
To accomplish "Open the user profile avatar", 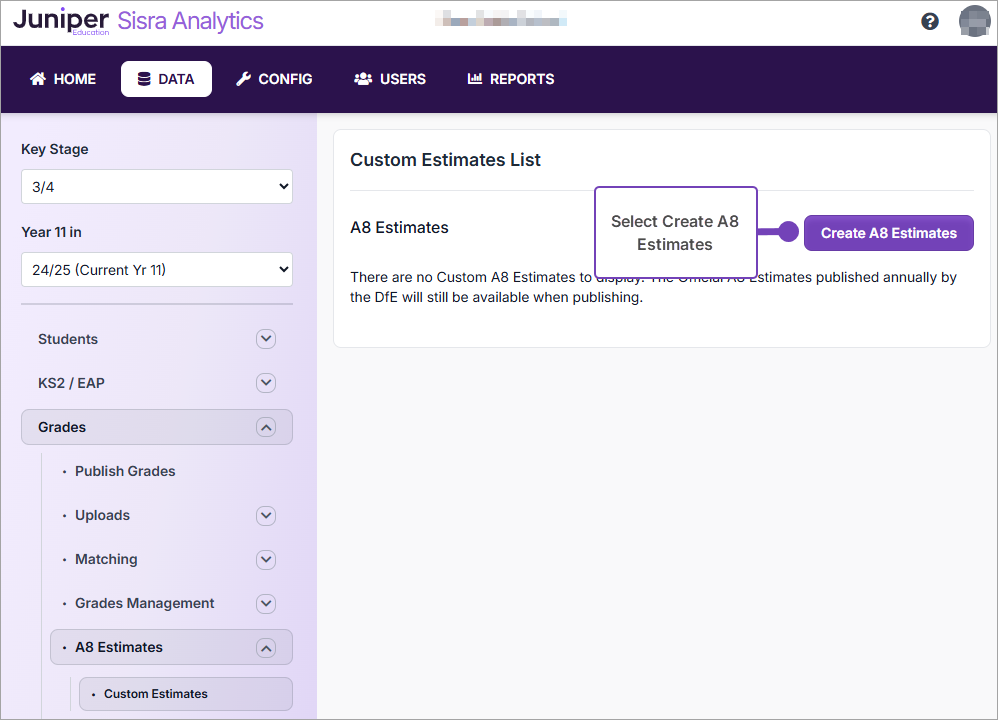I will 973,21.
